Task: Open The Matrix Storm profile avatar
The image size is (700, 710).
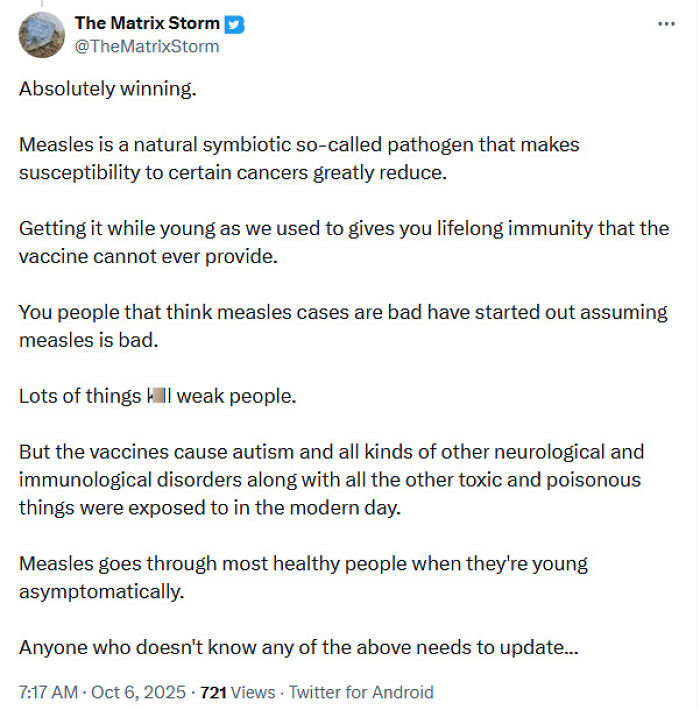Action: [x=42, y=35]
